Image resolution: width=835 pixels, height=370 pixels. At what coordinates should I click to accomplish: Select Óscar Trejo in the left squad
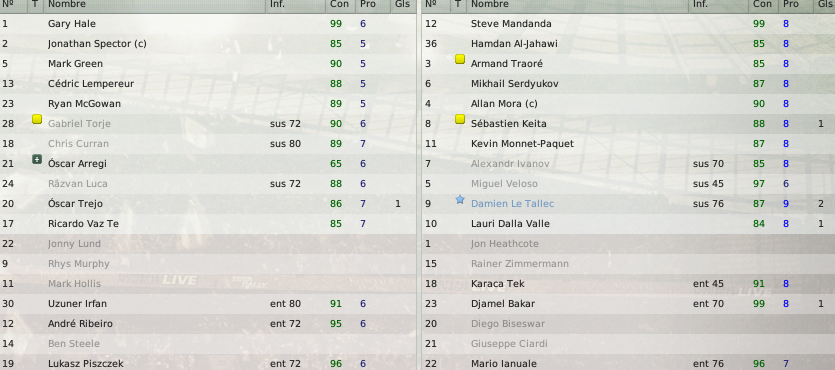[x=208, y=203]
